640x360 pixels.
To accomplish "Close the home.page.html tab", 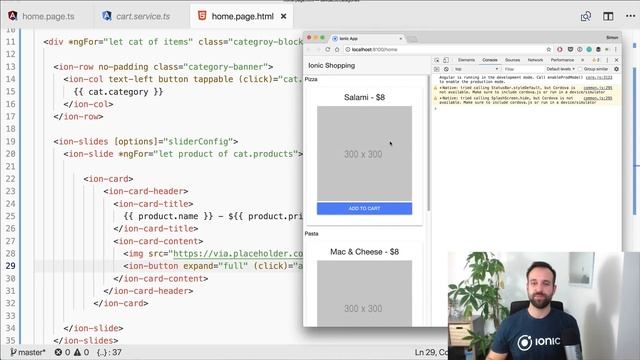I will [x=284, y=16].
